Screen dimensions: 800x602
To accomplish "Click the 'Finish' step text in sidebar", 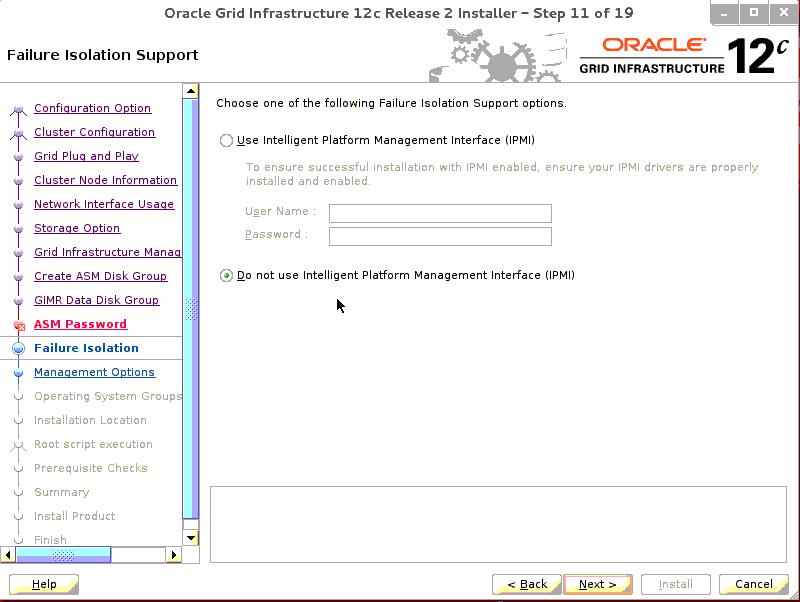I will (x=51, y=540).
